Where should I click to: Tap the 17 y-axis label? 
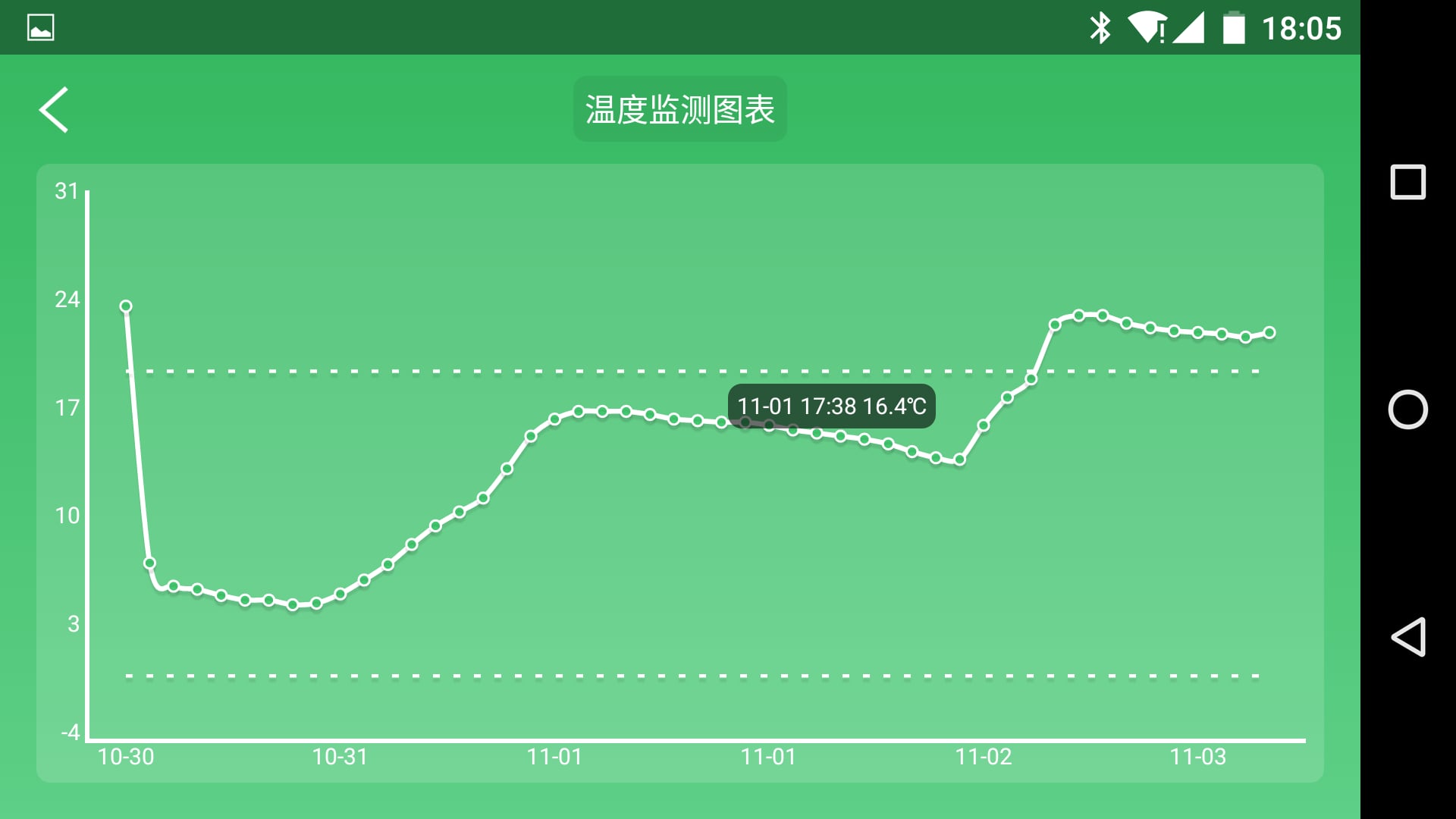coord(67,408)
